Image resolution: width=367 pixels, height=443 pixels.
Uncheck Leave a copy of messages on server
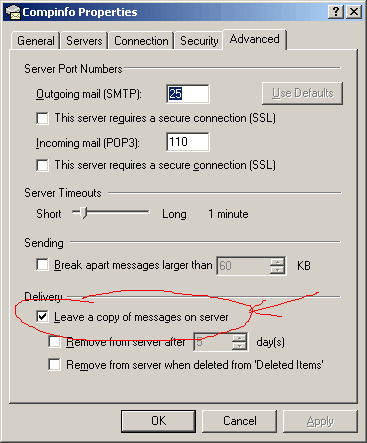click(42, 317)
